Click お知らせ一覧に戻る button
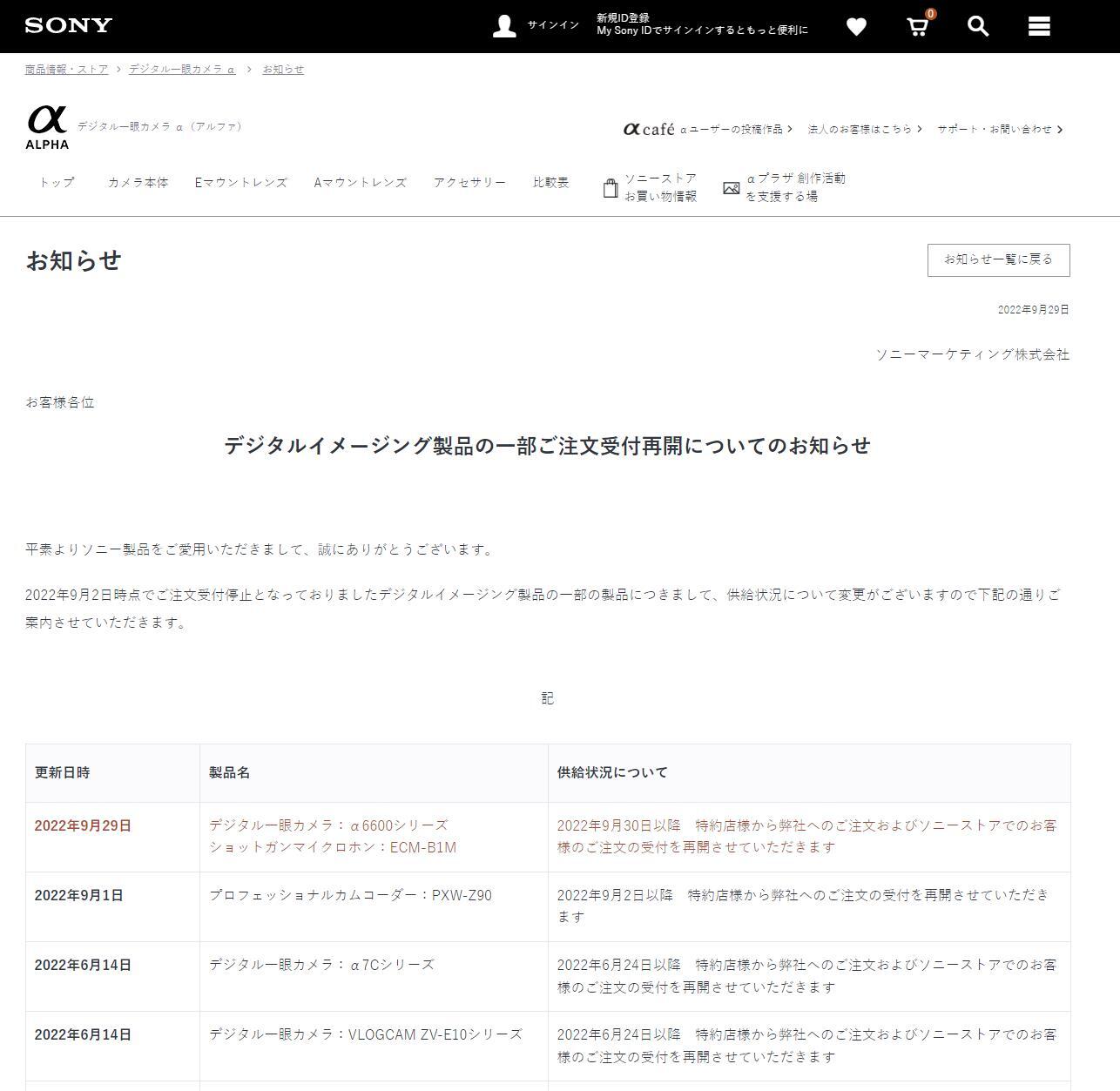The image size is (1120, 1091). coord(998,259)
